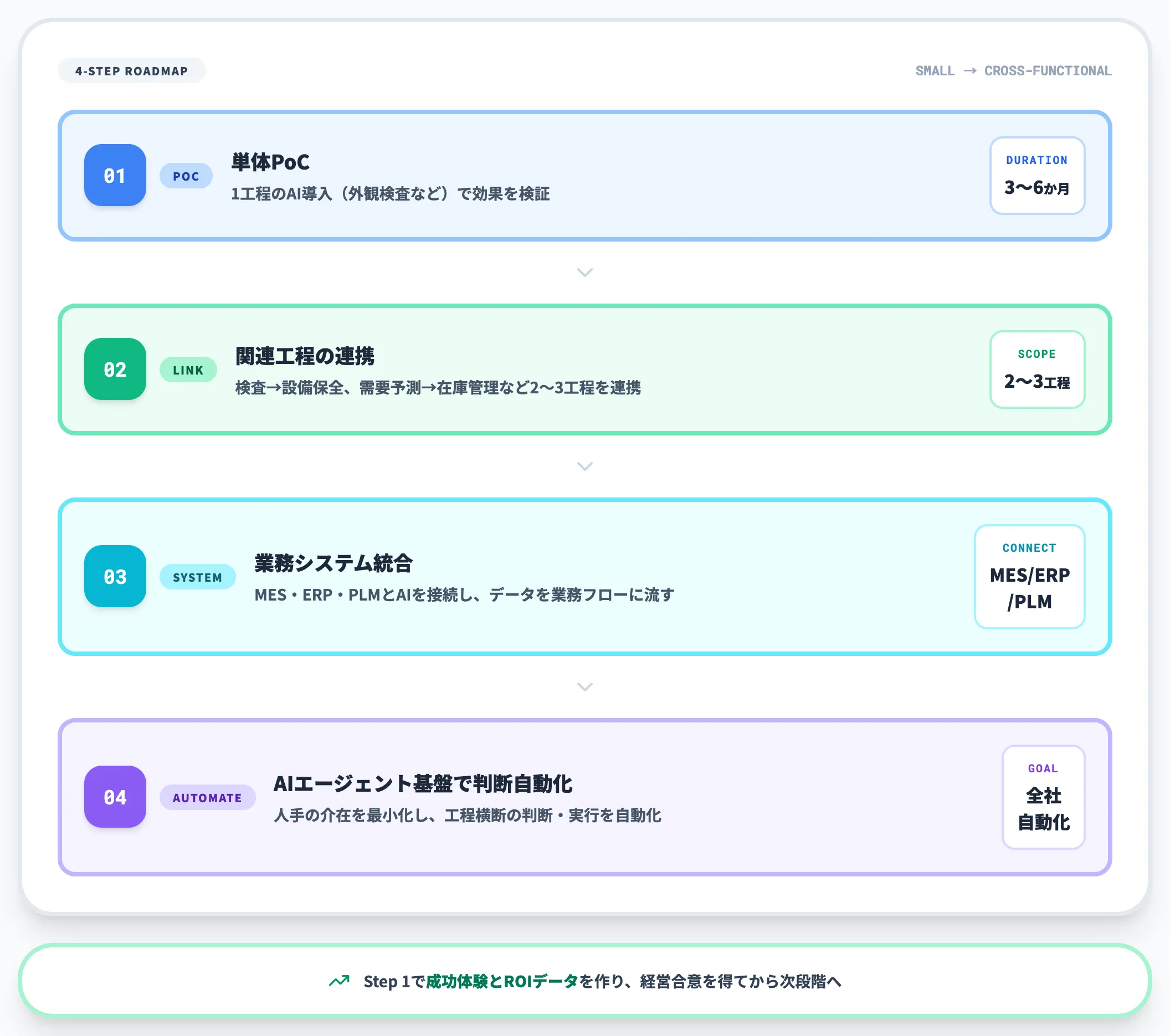Toggle the POC pill on step 01

(x=186, y=176)
